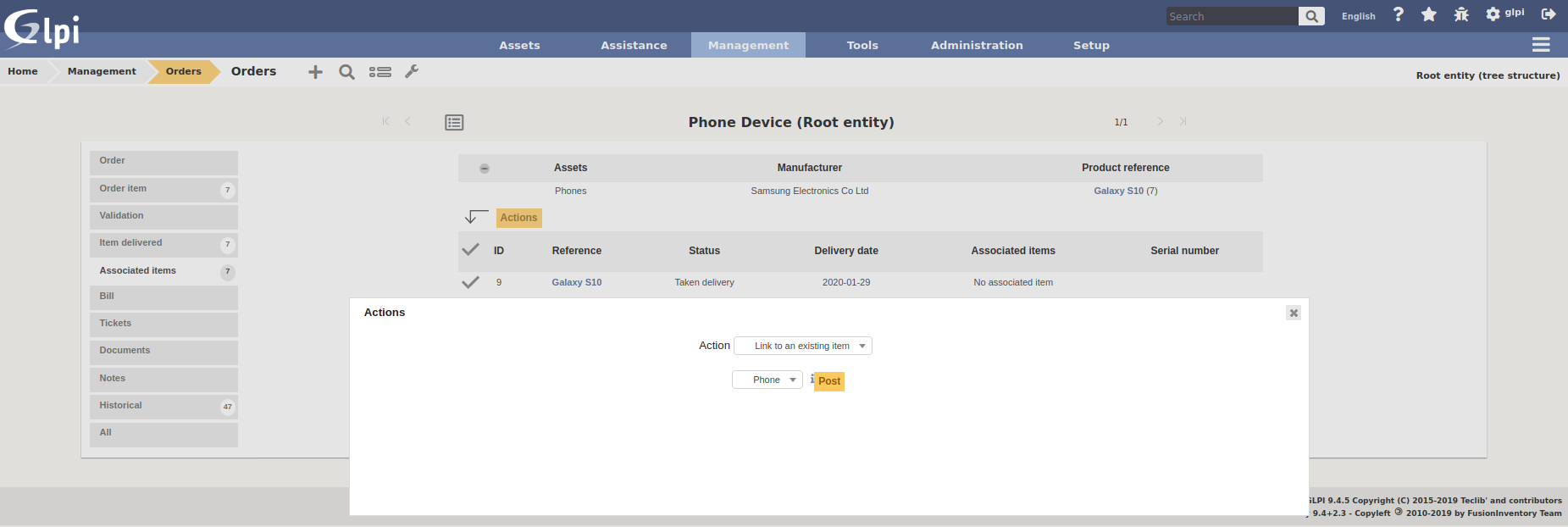Toggle debug mode bug icon

[x=1460, y=14]
